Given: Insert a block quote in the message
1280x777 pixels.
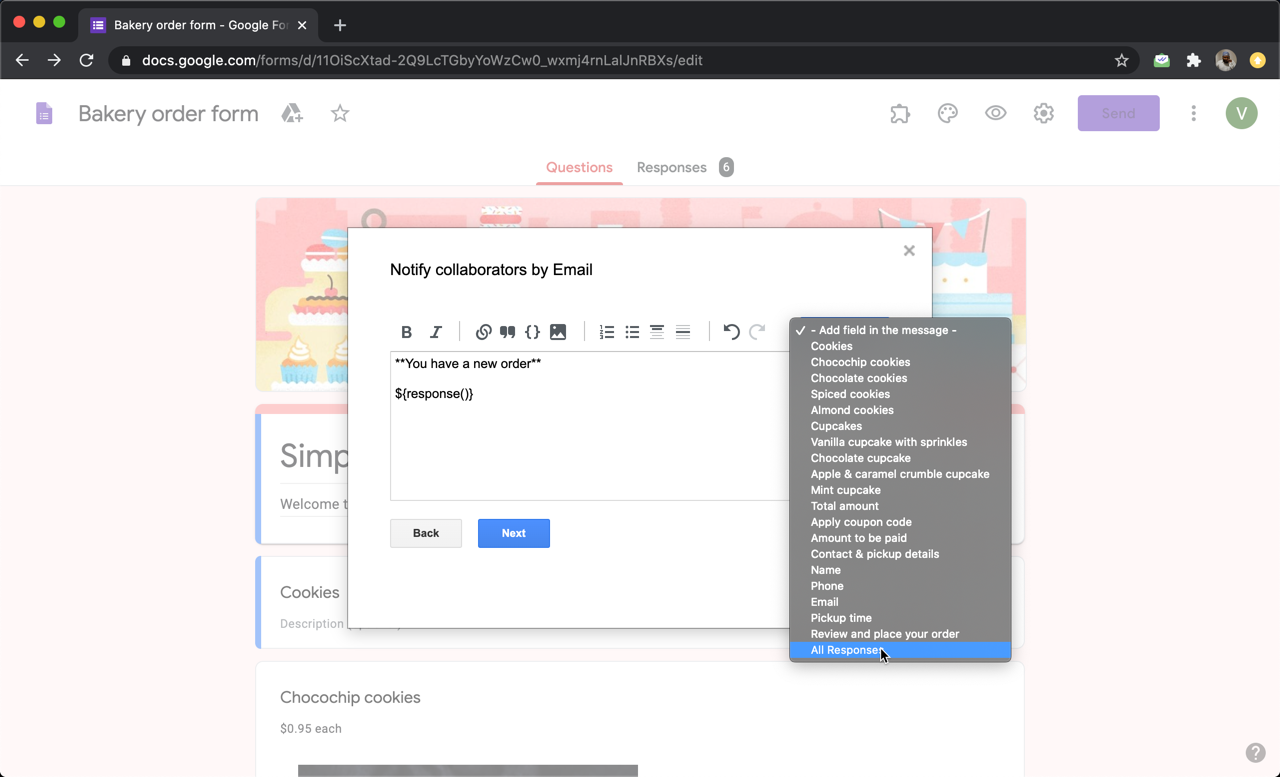Looking at the screenshot, I should [507, 331].
